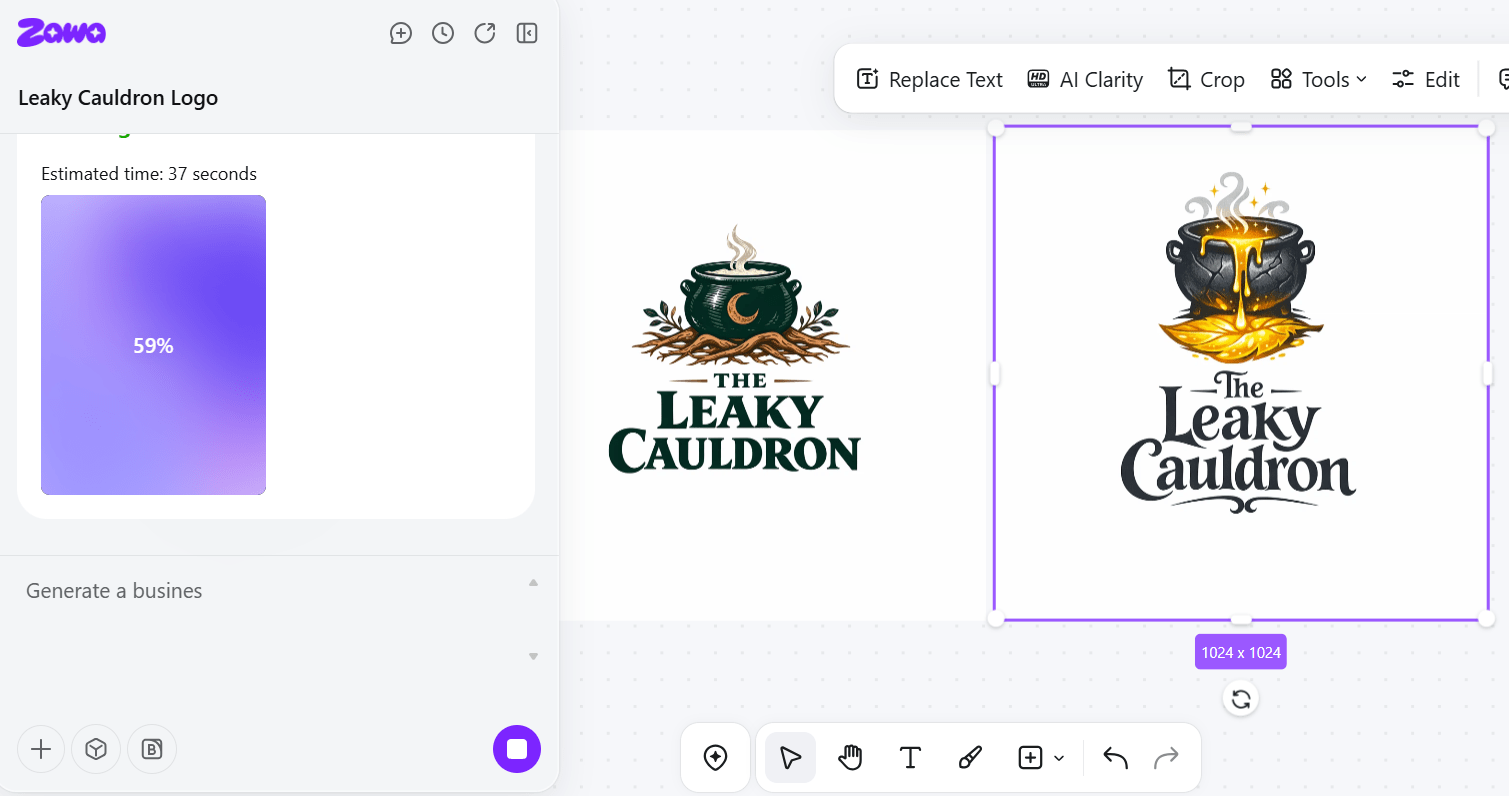This screenshot has width=1509, height=796.
Task: Undo the last action
Action: point(1115,758)
